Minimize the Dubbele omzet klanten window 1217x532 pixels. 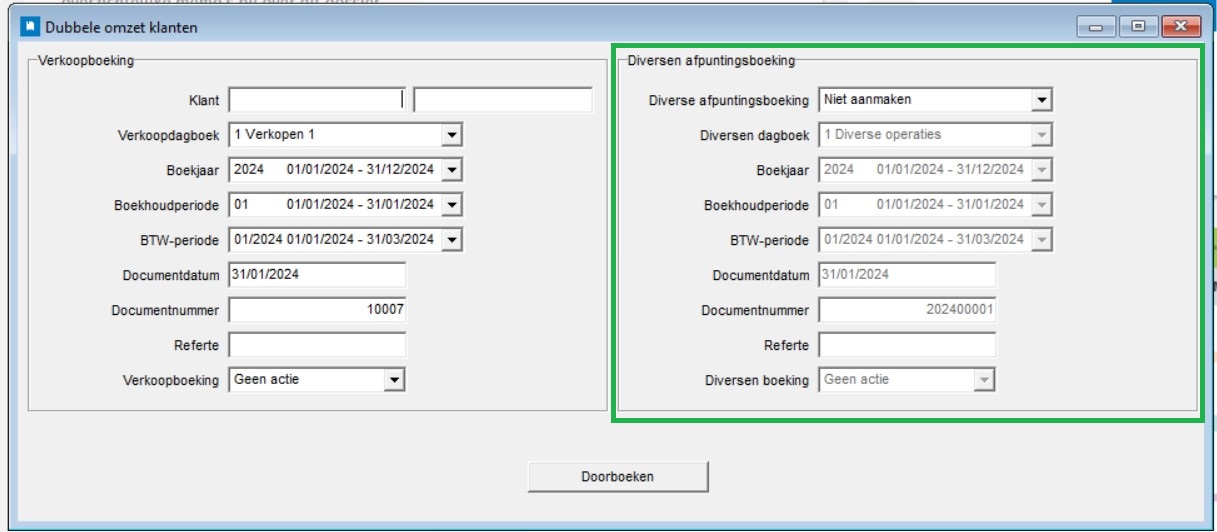pyautogui.click(x=1096, y=27)
